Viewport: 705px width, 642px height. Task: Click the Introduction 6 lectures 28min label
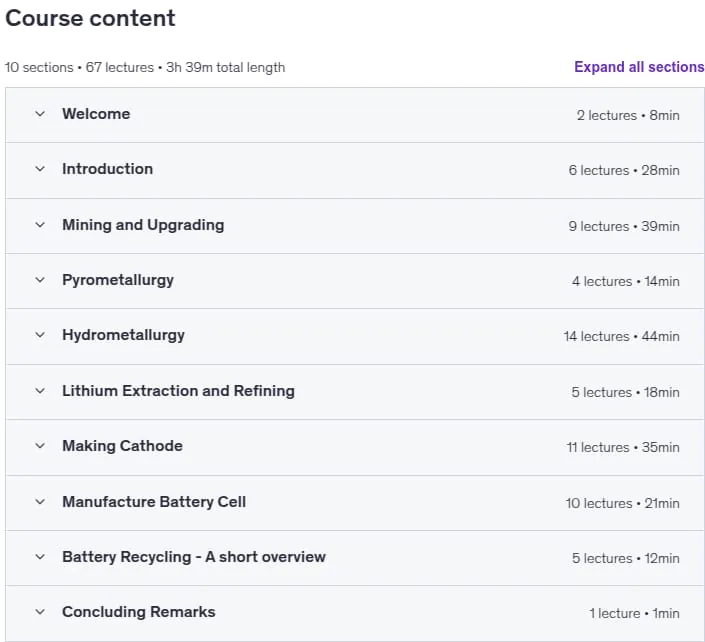[x=624, y=170]
